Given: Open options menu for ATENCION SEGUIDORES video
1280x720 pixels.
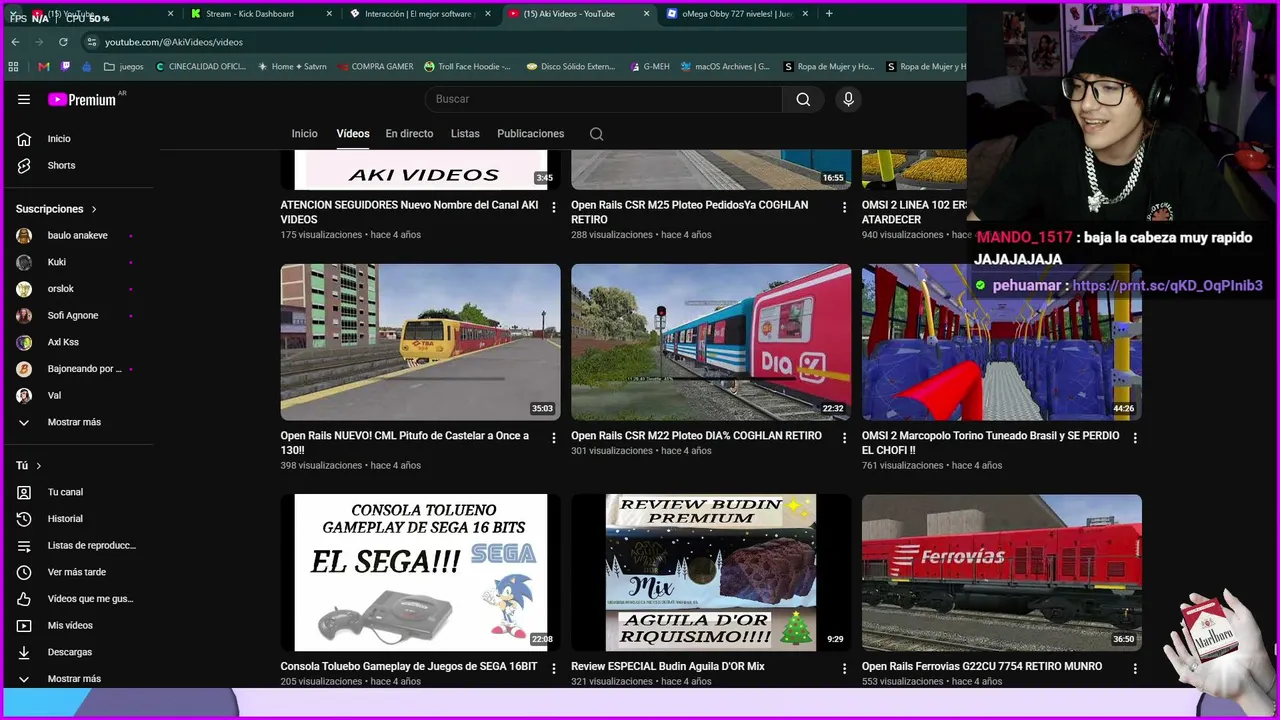Looking at the screenshot, I should click(x=554, y=208).
